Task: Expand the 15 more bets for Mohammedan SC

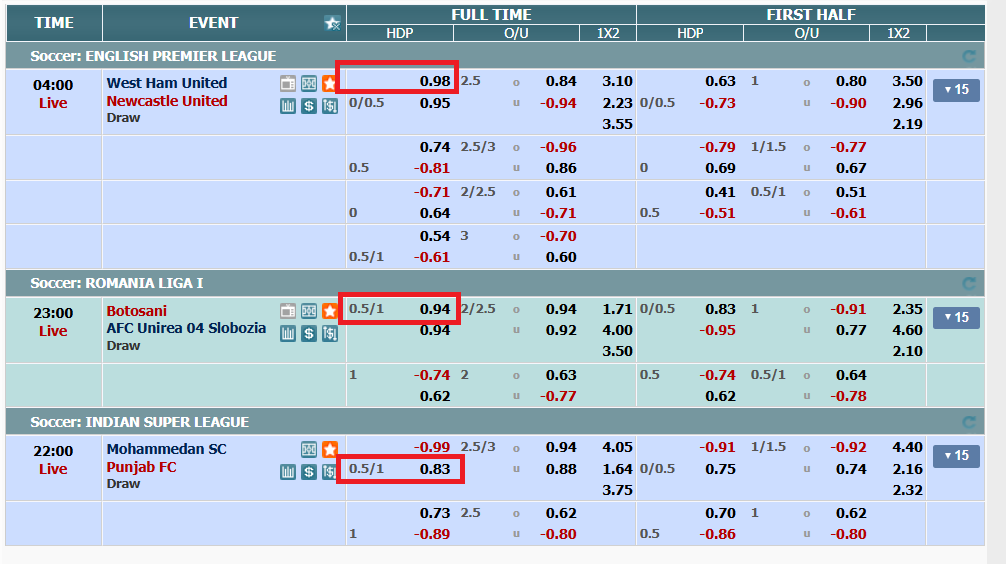Action: pos(956,456)
